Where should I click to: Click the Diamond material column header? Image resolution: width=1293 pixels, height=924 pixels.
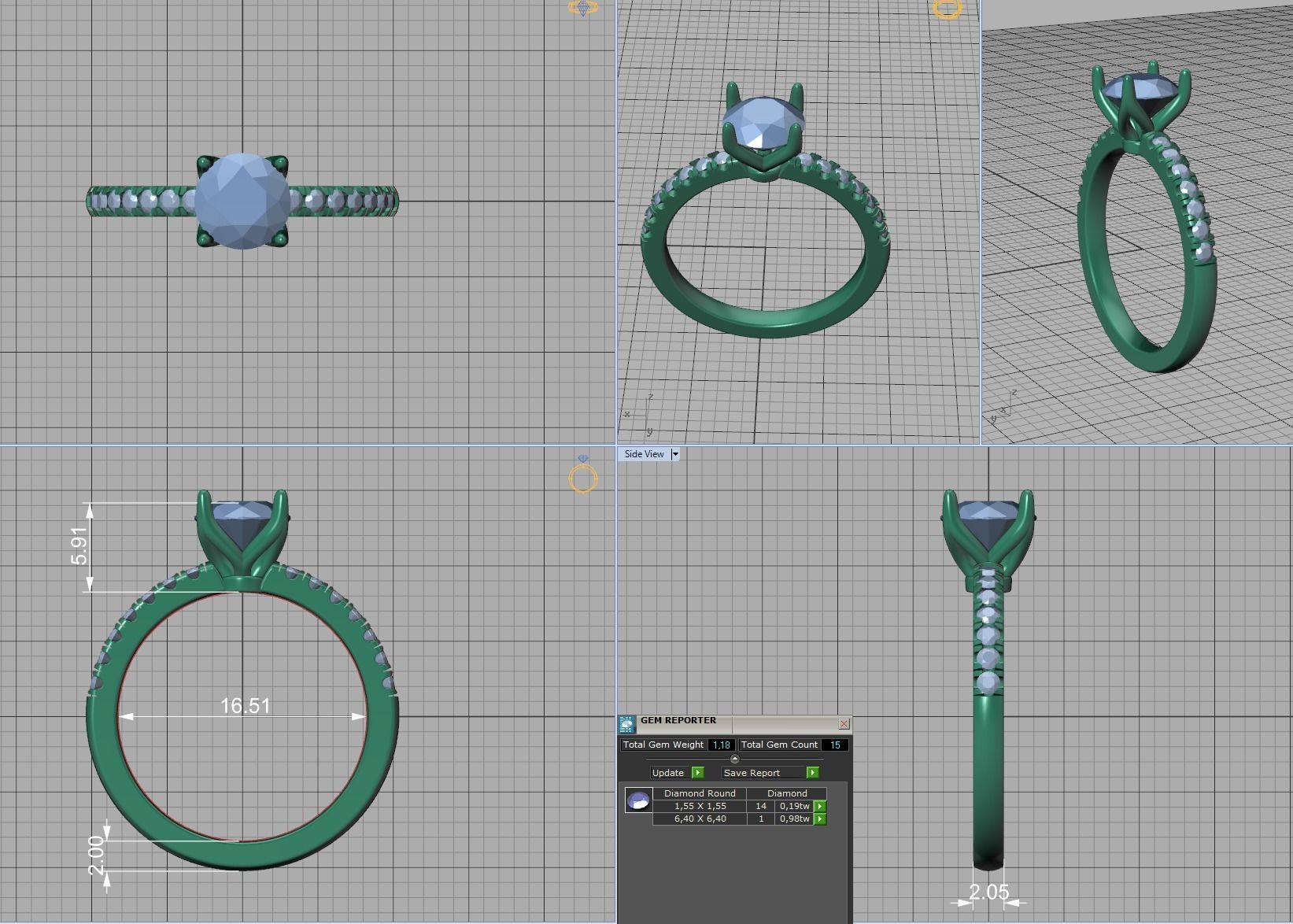coord(787,793)
